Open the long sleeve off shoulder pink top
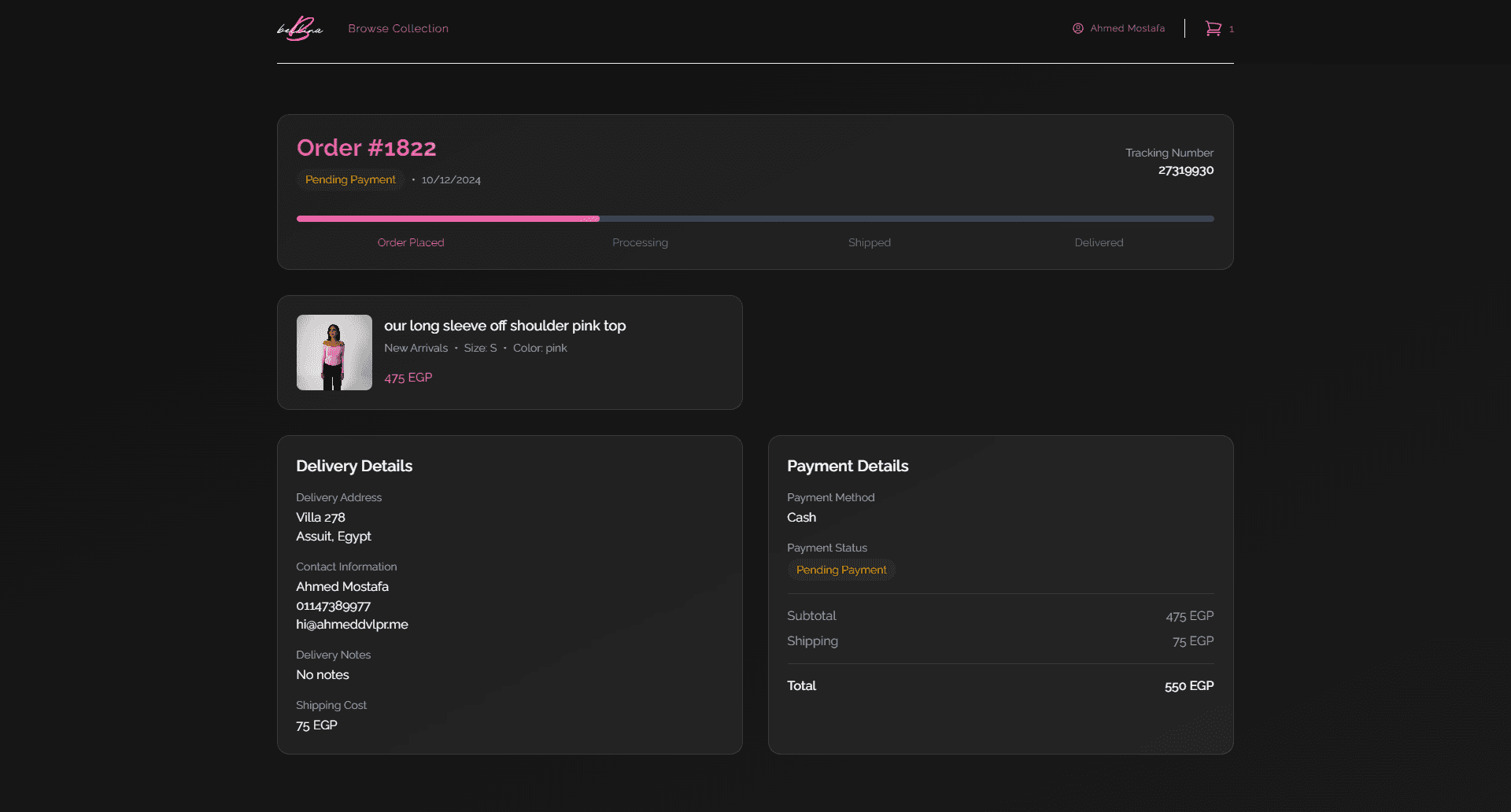Screen dimensions: 1511x812 504,325
